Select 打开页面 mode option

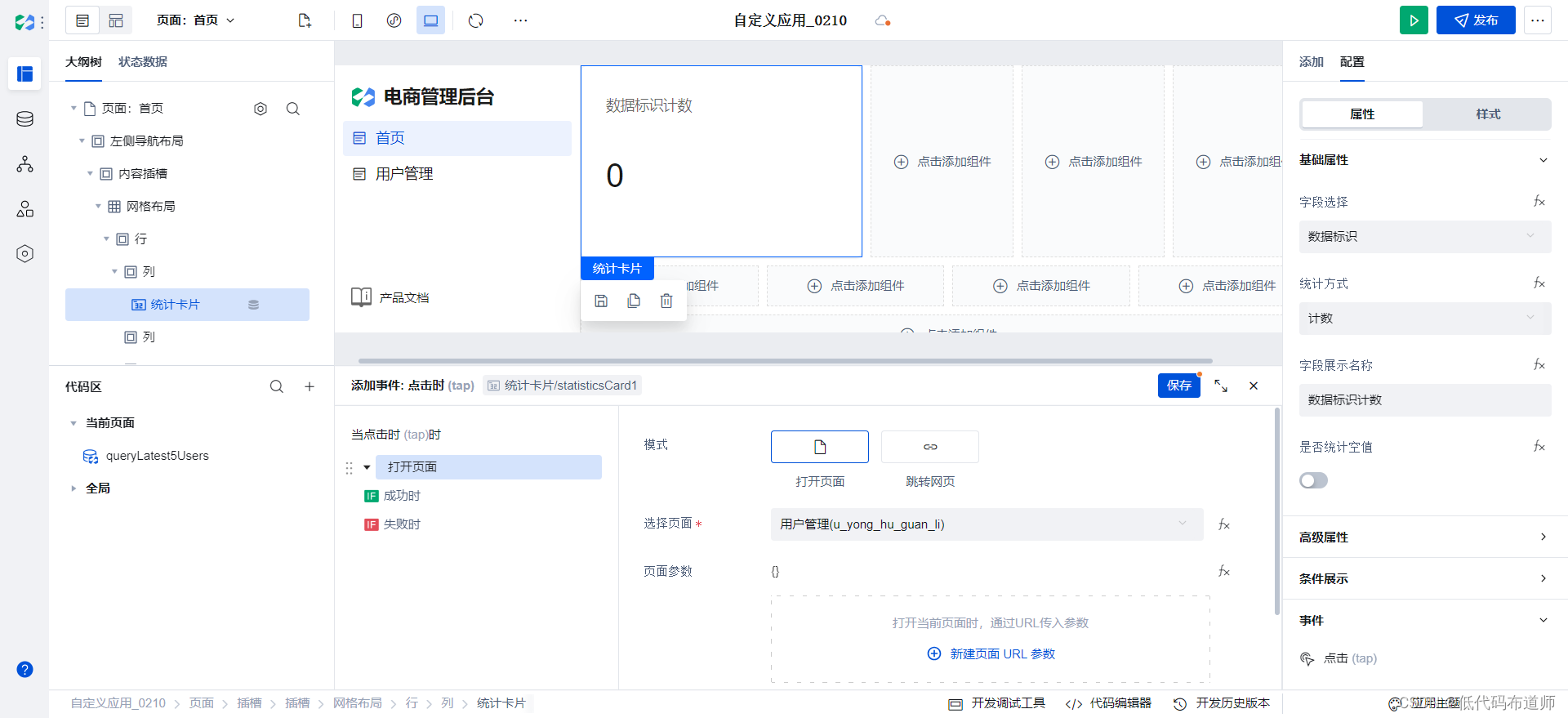click(820, 447)
